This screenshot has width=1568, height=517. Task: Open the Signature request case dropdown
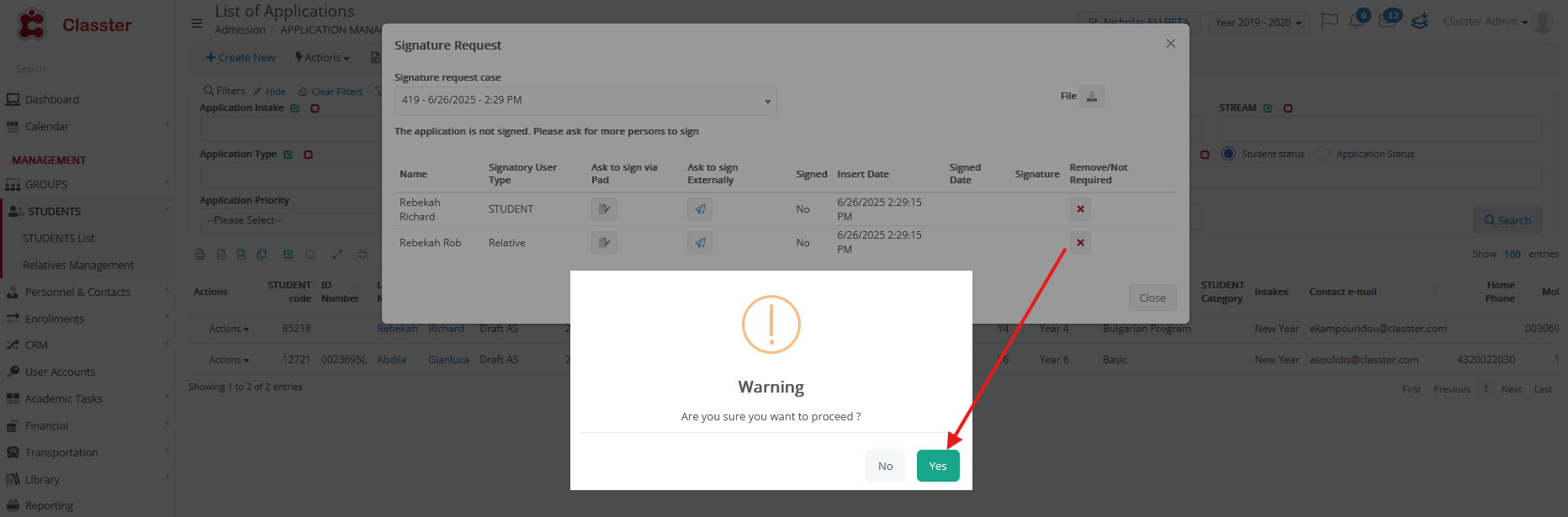point(585,101)
